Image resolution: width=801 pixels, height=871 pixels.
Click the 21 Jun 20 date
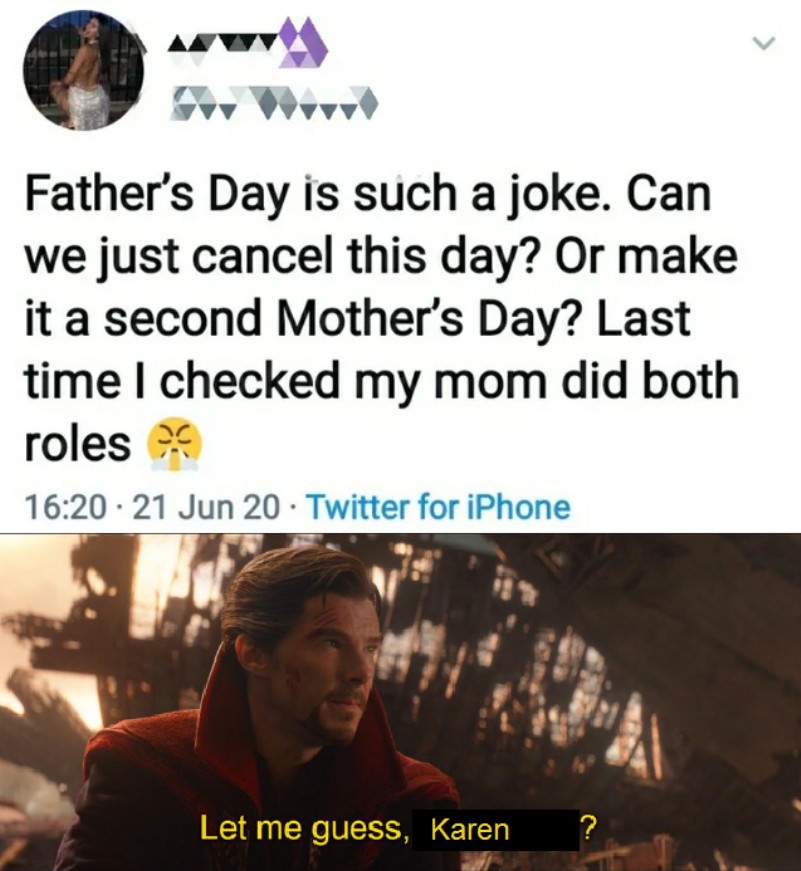point(204,507)
